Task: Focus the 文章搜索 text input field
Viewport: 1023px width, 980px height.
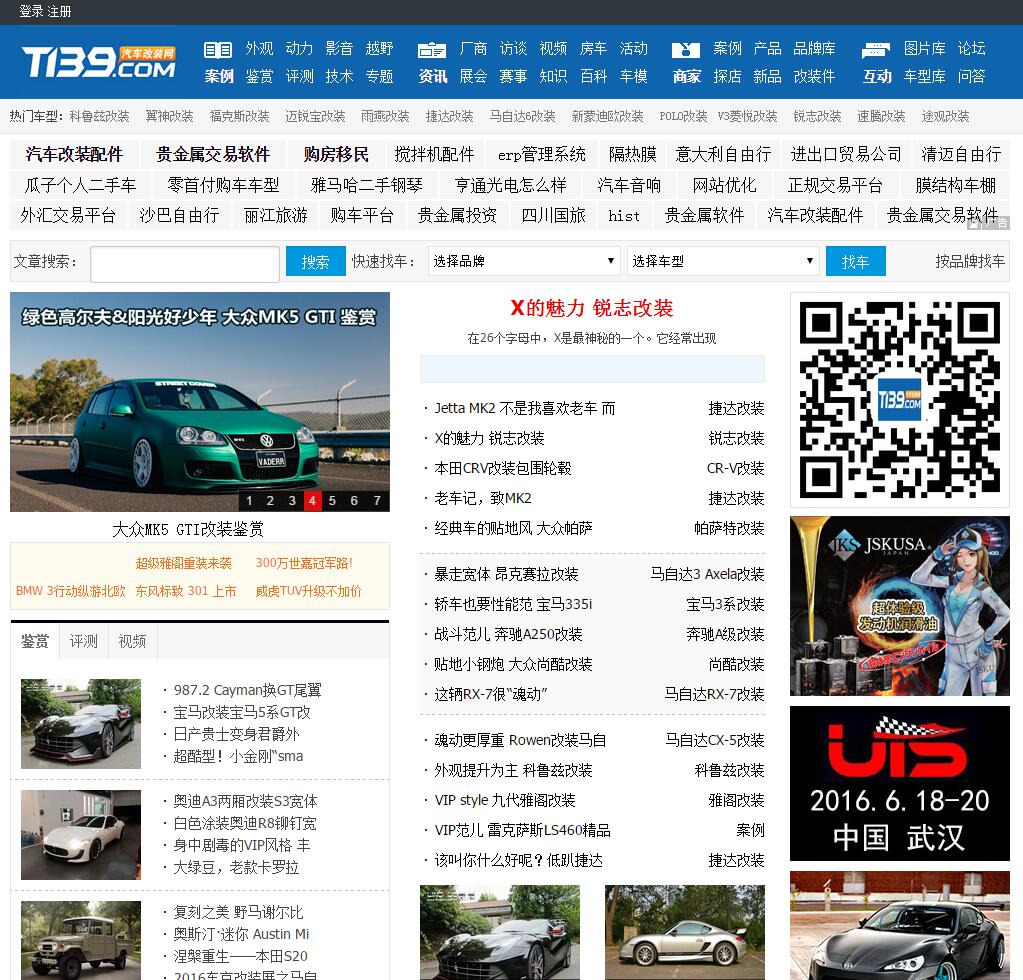Action: (x=185, y=264)
